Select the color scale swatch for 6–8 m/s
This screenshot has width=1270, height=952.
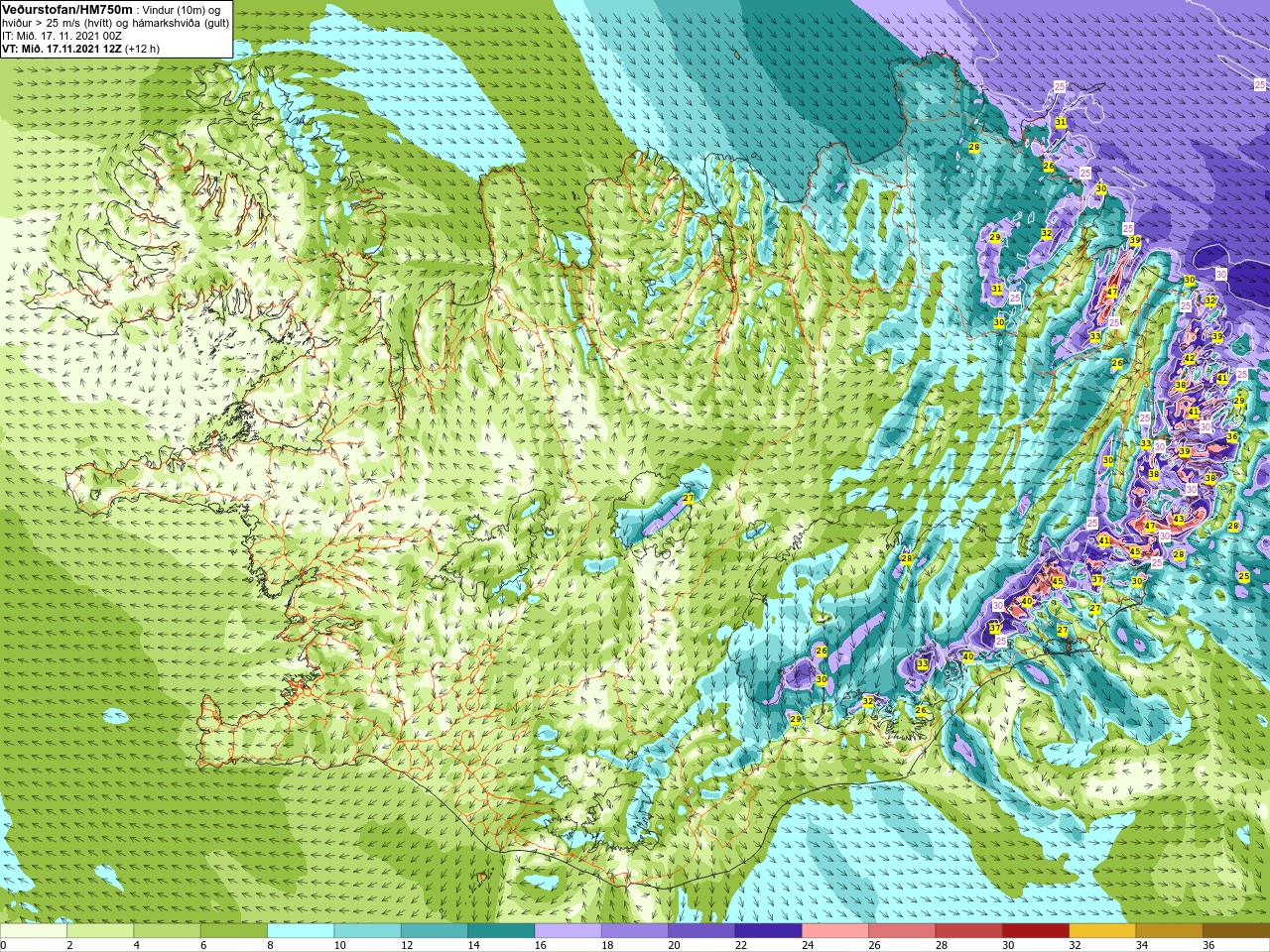click(x=234, y=931)
